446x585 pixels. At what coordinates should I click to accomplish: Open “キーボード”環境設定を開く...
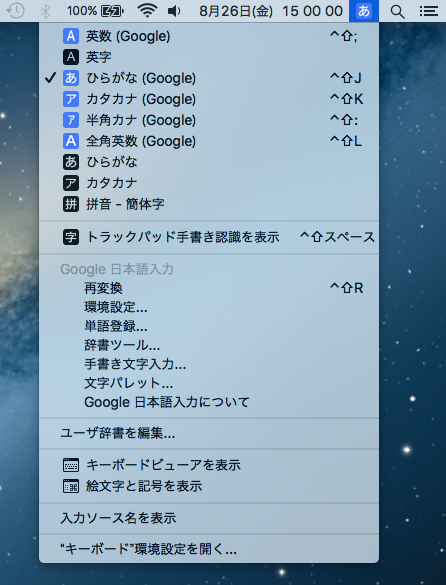pos(209,549)
